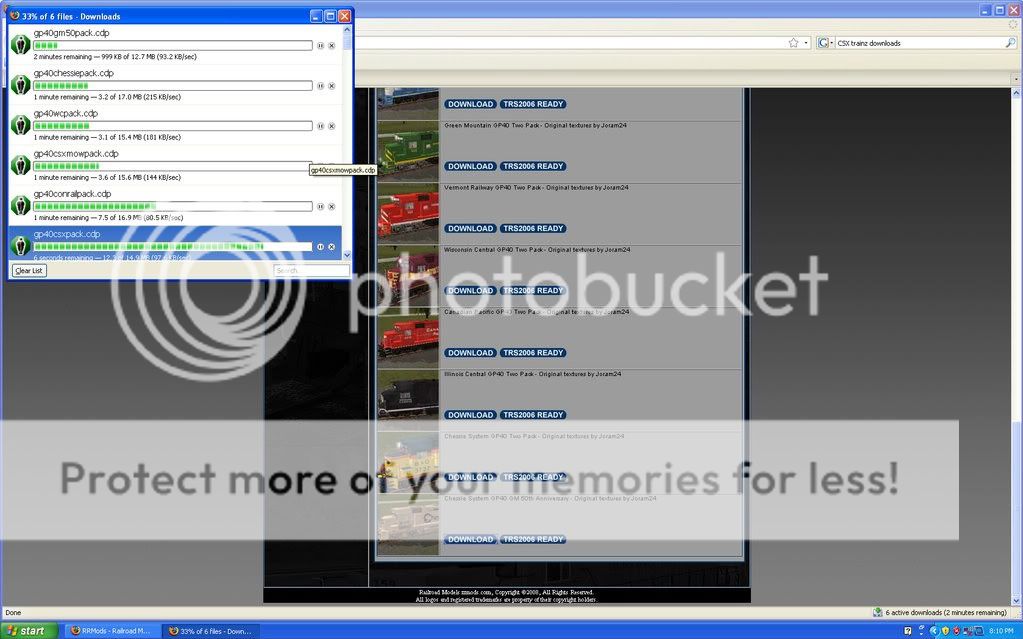
Task: Click active downloads icon in status bar
Action: click(878, 612)
